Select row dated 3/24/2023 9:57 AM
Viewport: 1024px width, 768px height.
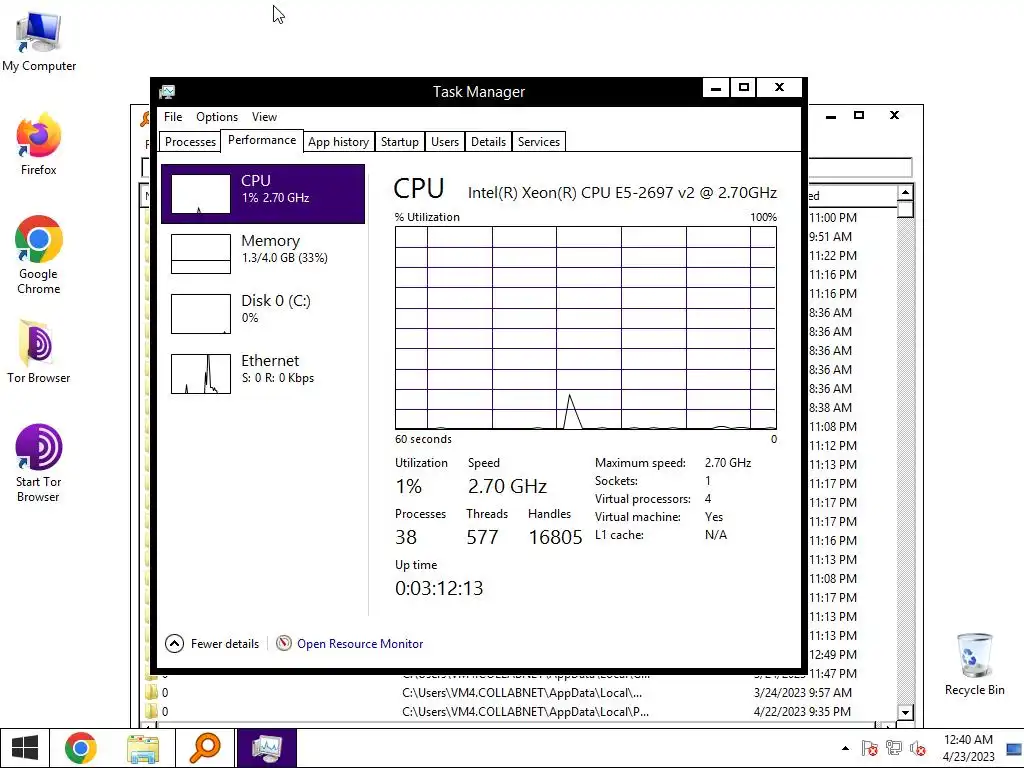[x=520, y=693]
